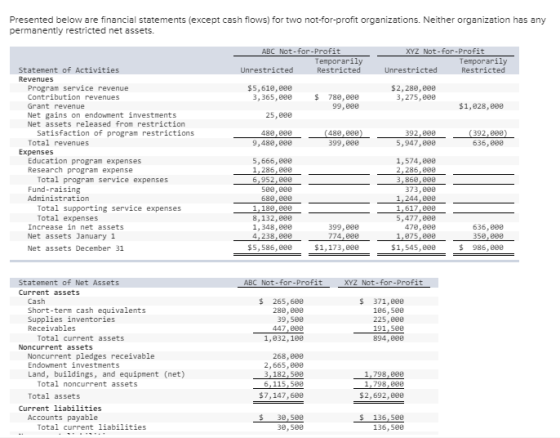Select the 268,000 noncurrent pledges value

click(x=288, y=356)
